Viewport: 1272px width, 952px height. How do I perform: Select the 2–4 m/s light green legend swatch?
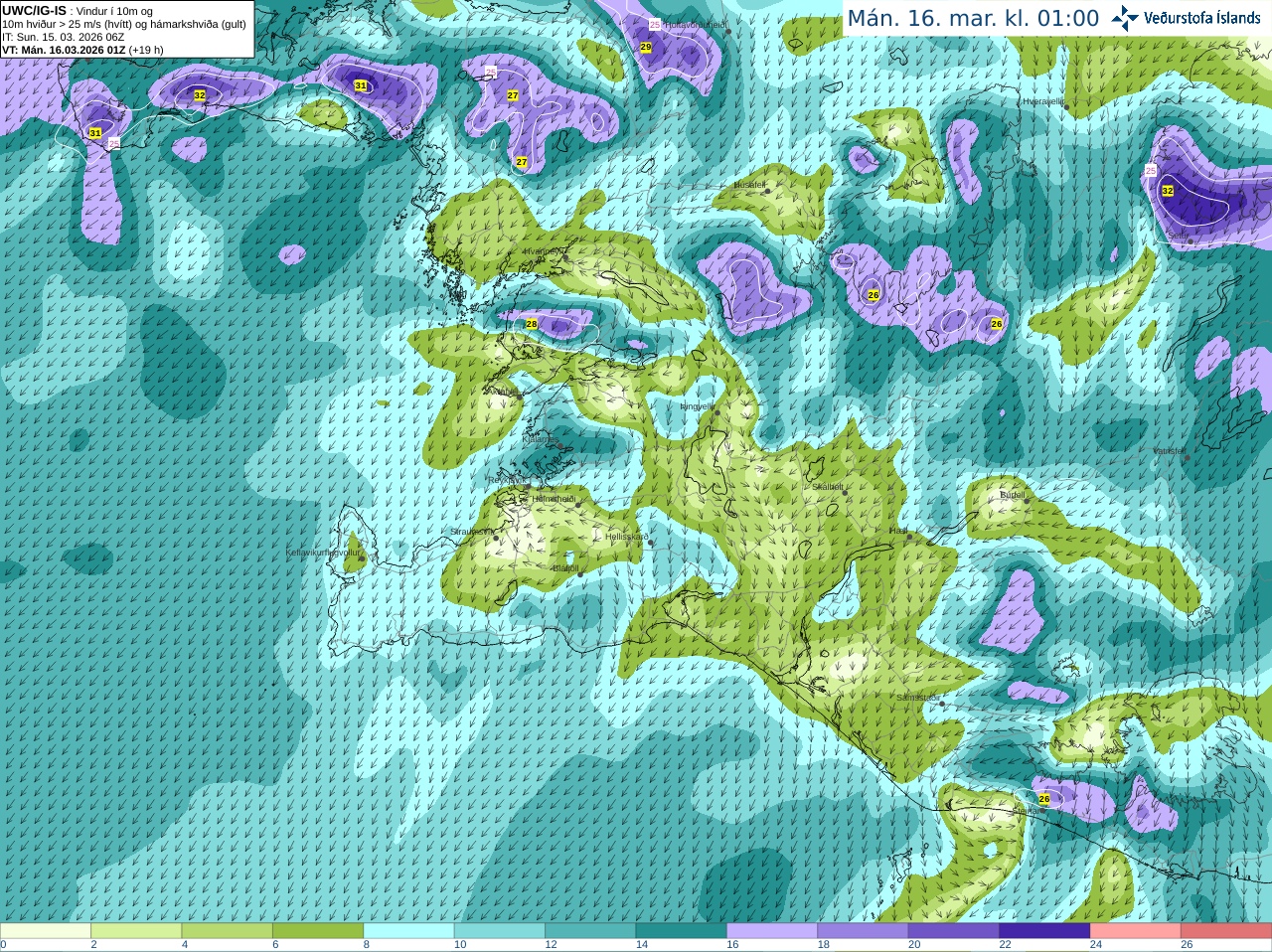pyautogui.click(x=136, y=931)
